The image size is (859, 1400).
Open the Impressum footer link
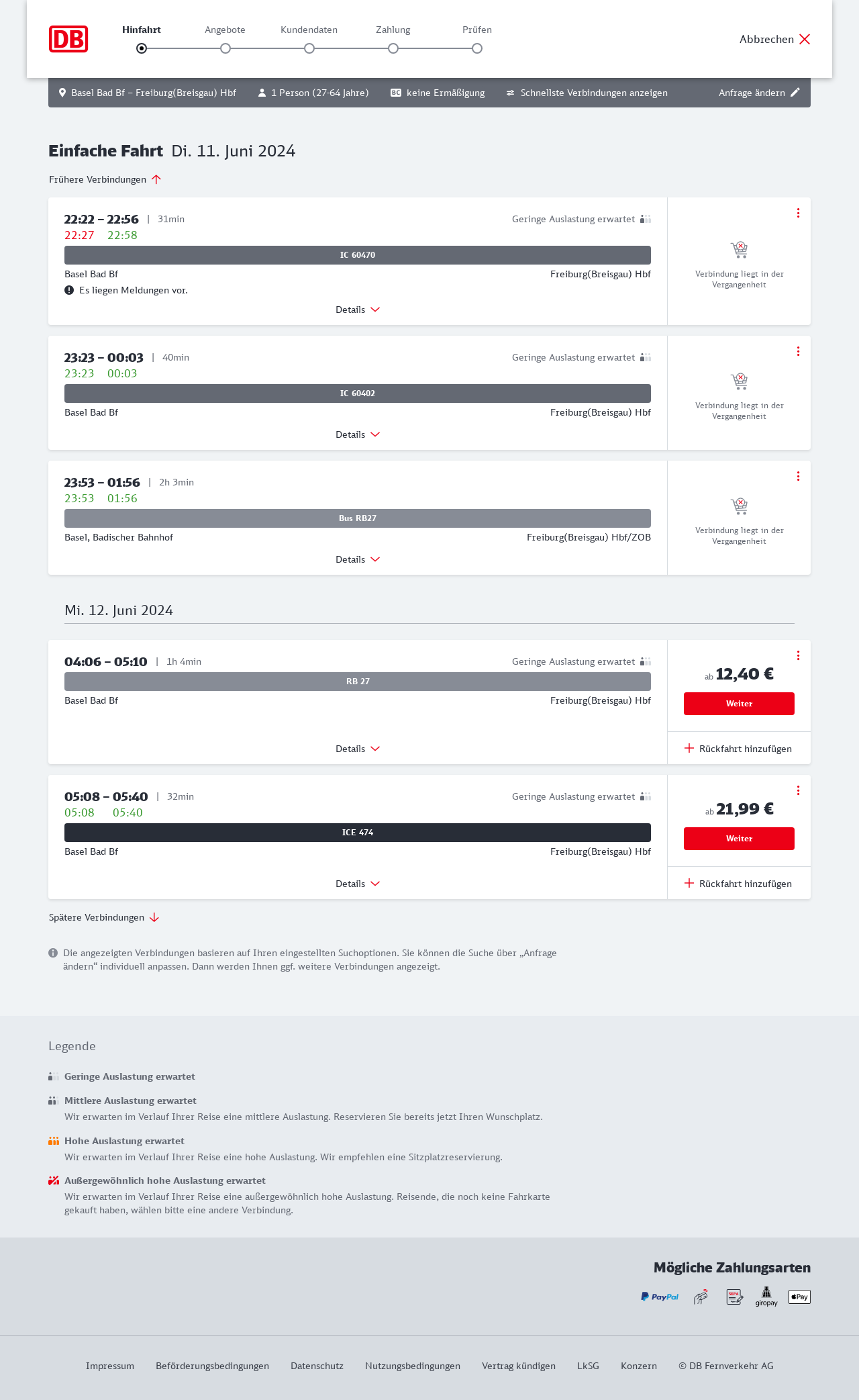(x=110, y=1366)
